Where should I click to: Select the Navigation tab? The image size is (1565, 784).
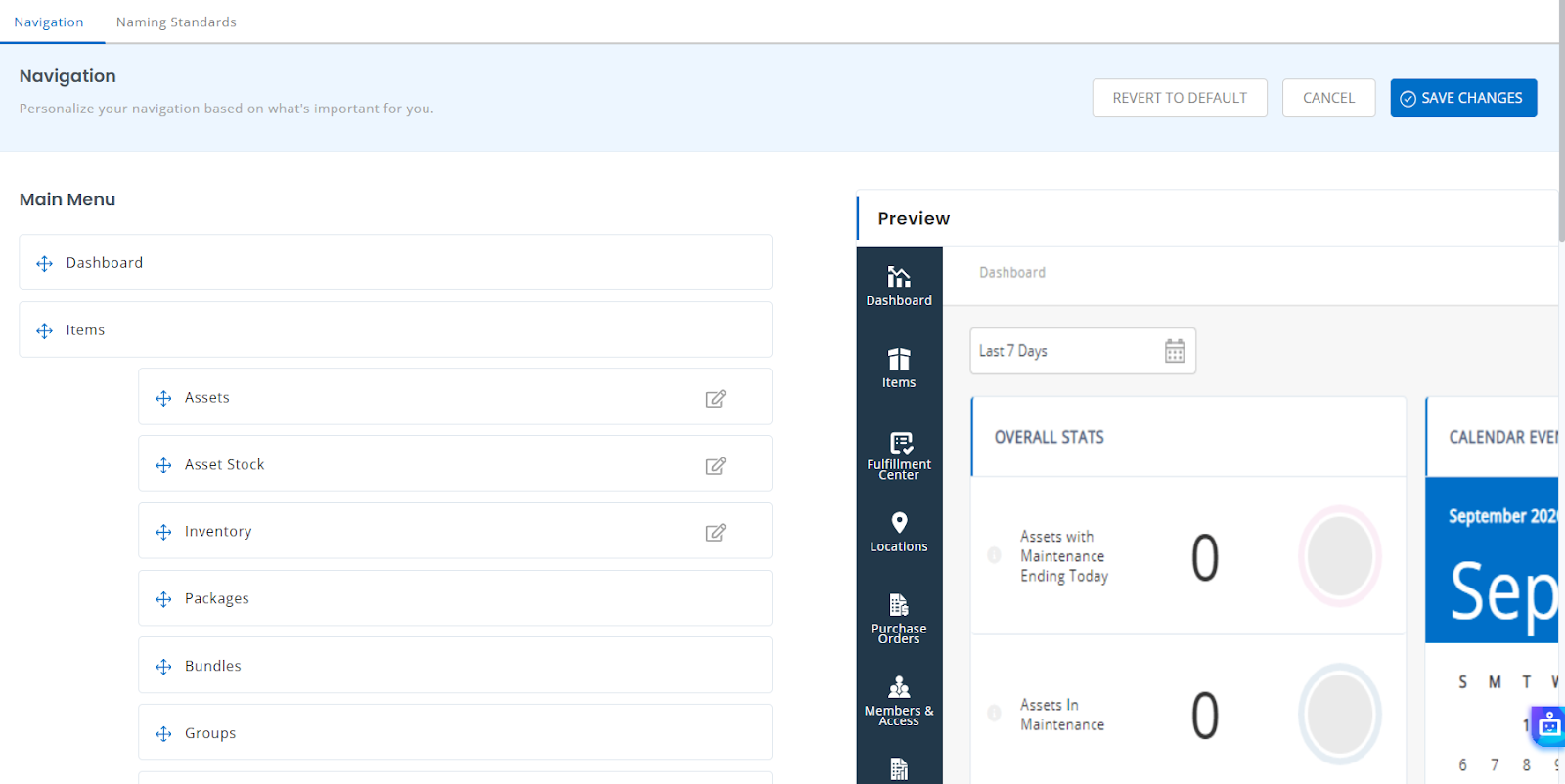click(x=49, y=22)
